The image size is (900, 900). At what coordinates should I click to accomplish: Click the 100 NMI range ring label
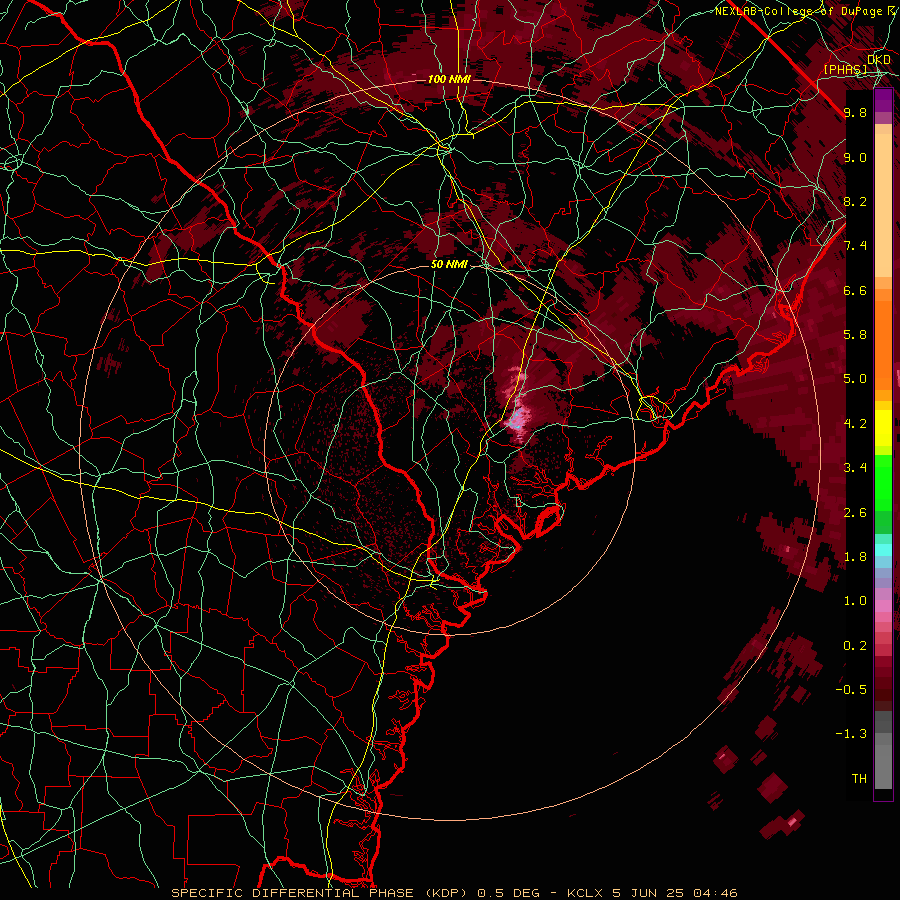449,79
